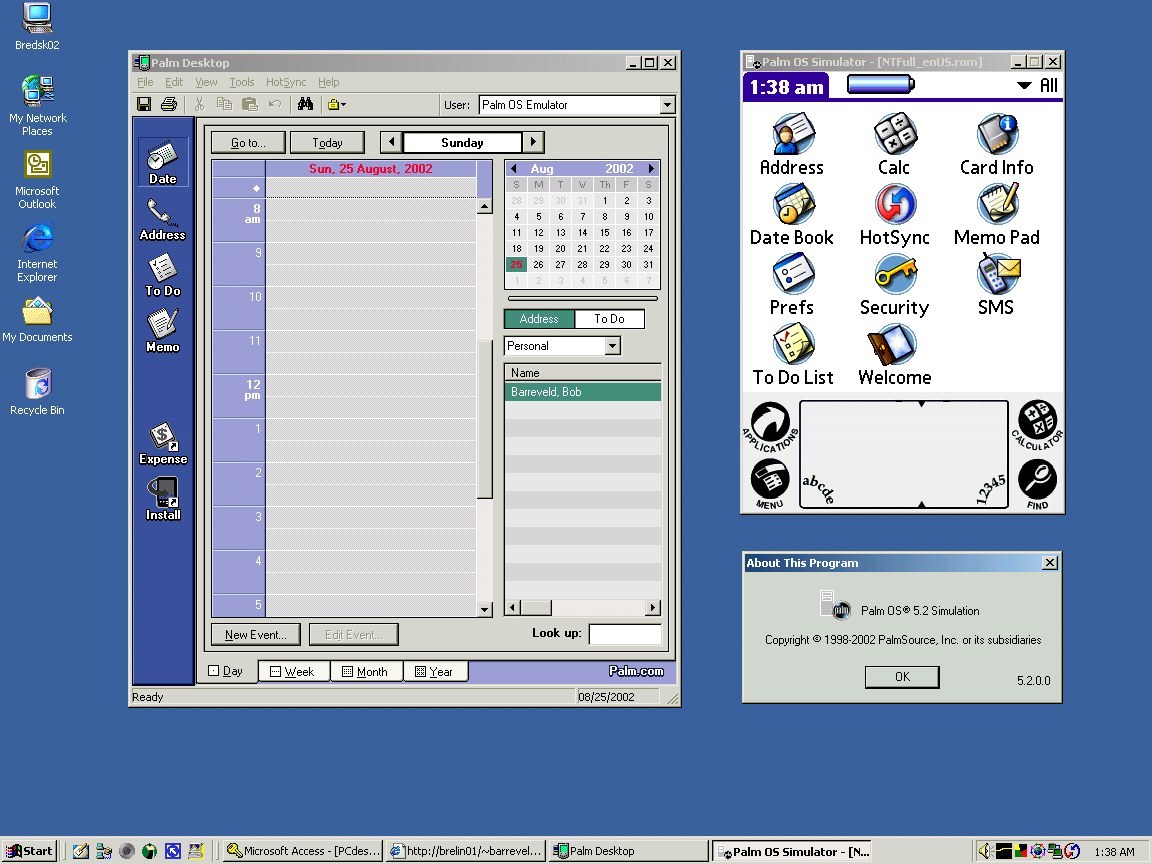The image size is (1152, 864).
Task: Click the Look up input field
Action: 625,633
